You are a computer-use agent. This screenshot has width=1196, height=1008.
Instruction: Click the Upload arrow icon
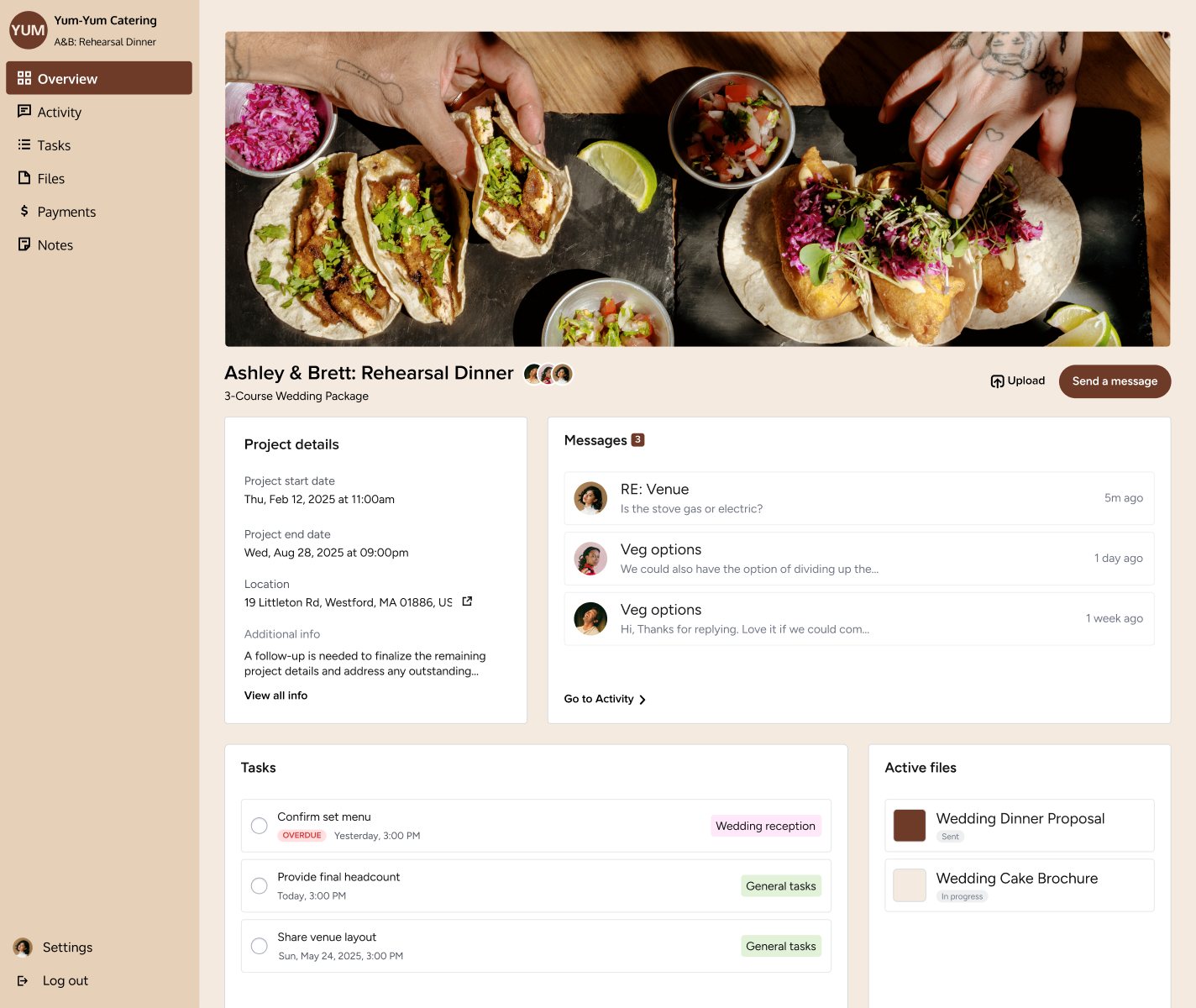997,381
